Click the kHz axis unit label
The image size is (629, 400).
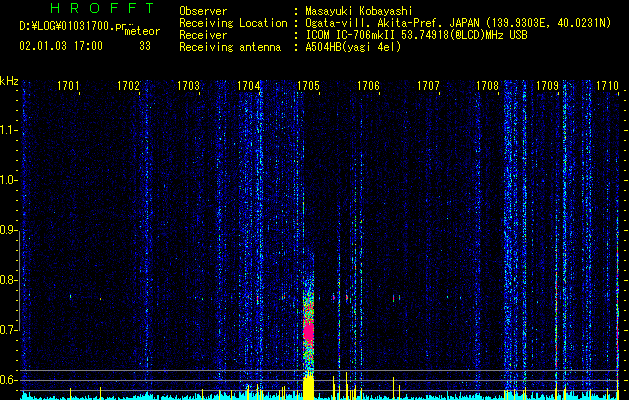point(9,81)
